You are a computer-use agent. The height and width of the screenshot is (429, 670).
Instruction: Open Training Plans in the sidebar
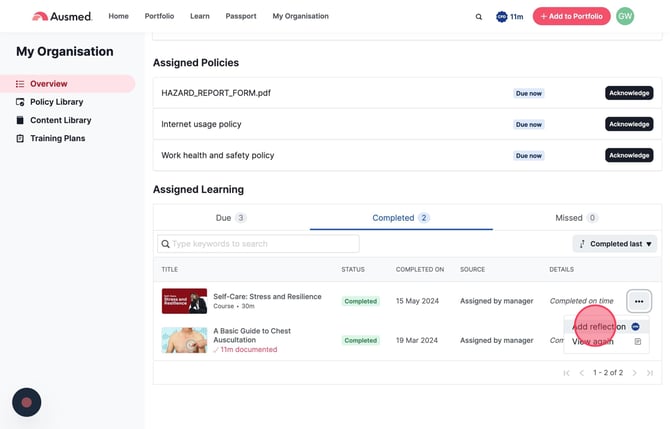[57, 138]
